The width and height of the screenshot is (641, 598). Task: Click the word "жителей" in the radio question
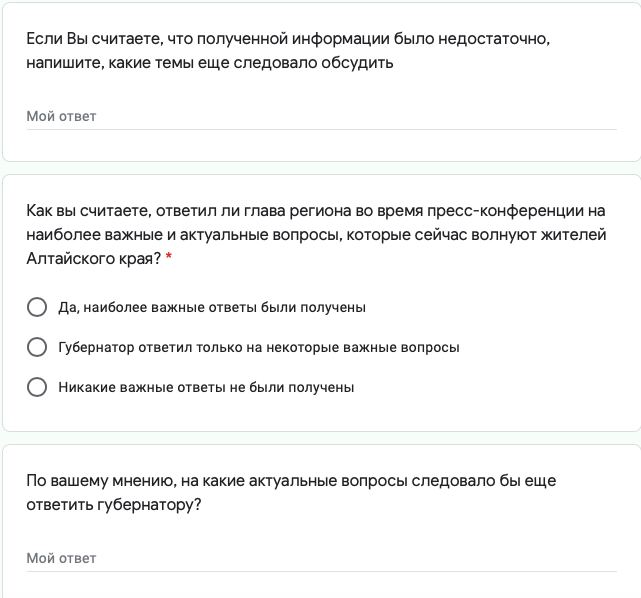(x=573, y=235)
